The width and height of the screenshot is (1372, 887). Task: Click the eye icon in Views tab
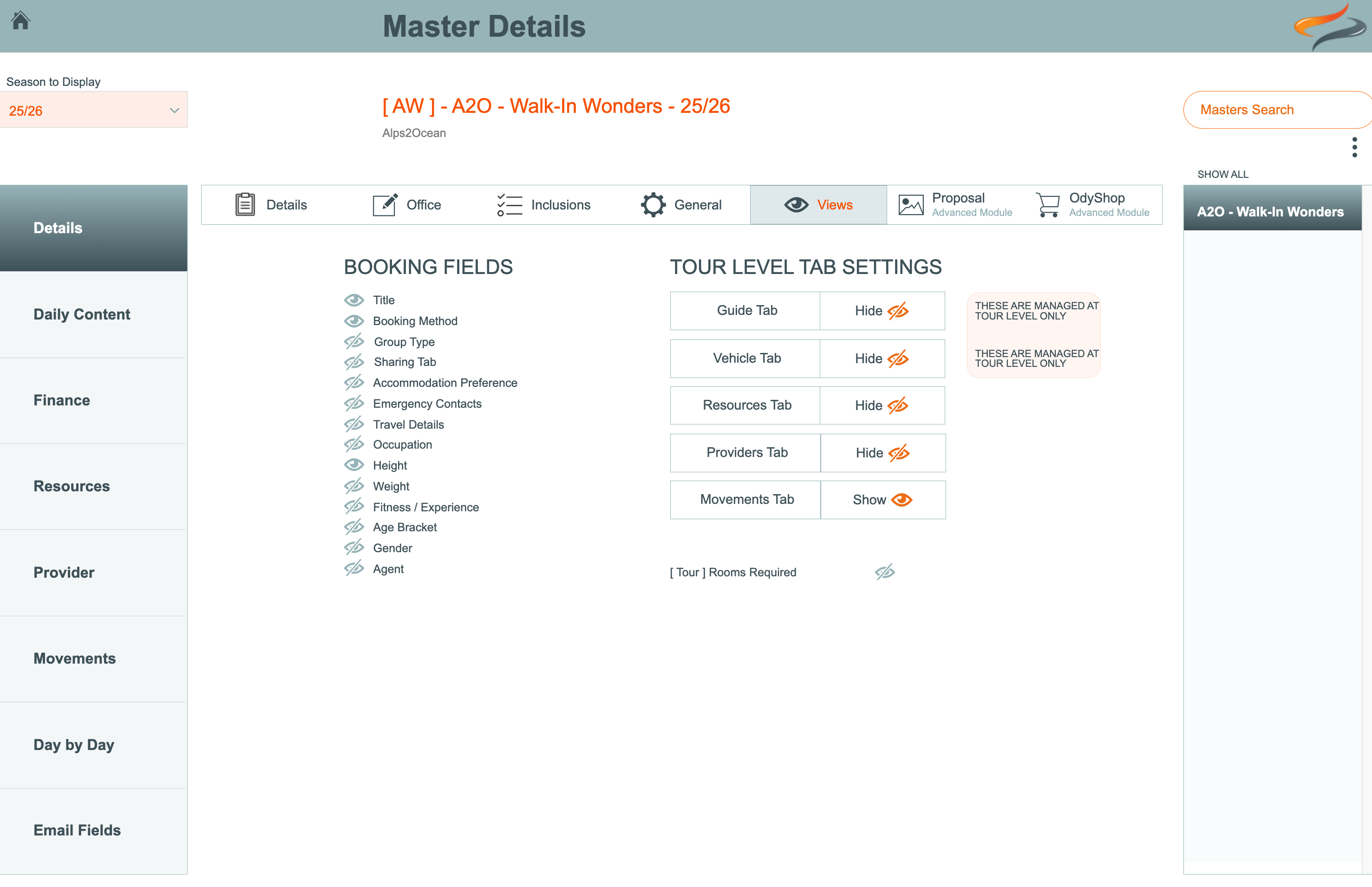click(x=796, y=204)
